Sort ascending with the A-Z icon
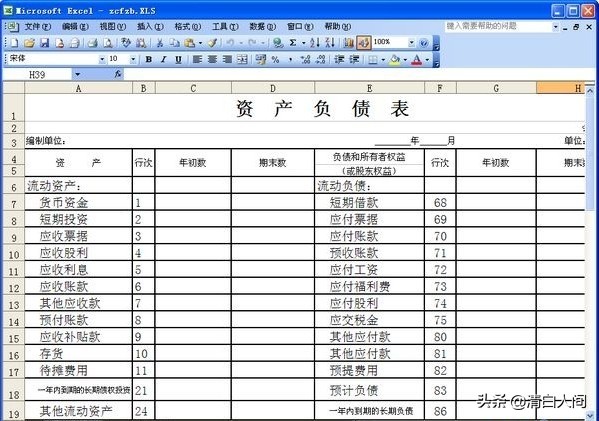The image size is (599, 421). point(315,43)
